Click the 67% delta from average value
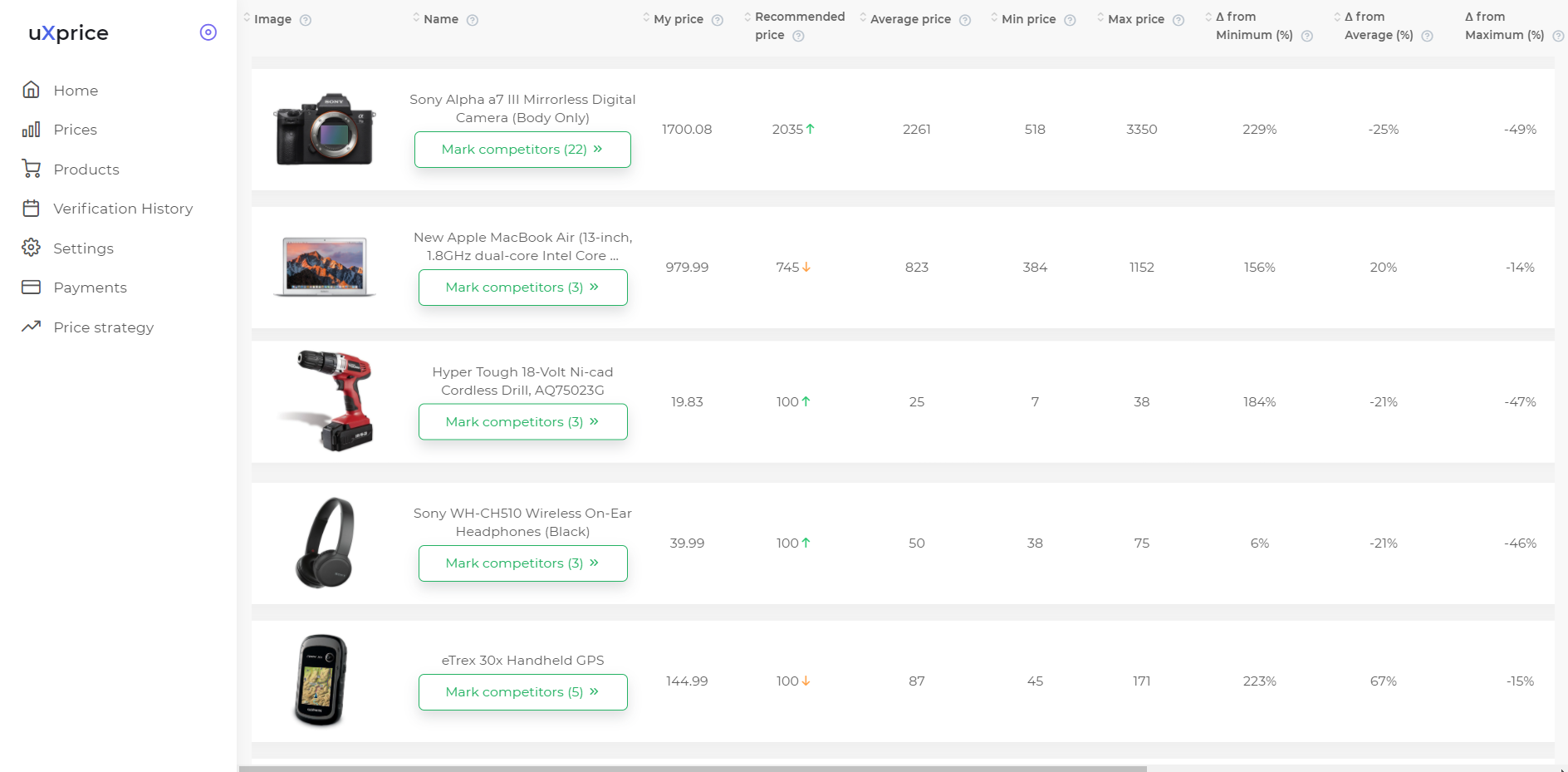The image size is (1568, 772). coord(1384,681)
